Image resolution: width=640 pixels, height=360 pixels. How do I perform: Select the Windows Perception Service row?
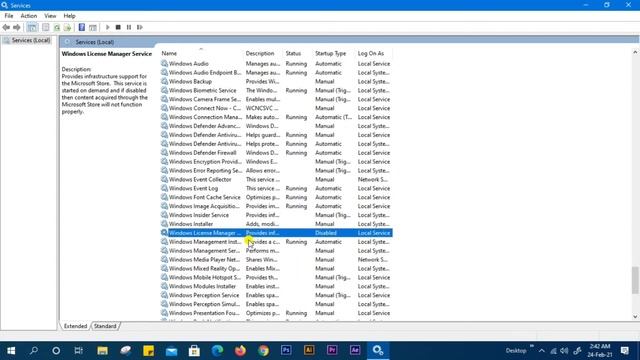pyautogui.click(x=276, y=295)
